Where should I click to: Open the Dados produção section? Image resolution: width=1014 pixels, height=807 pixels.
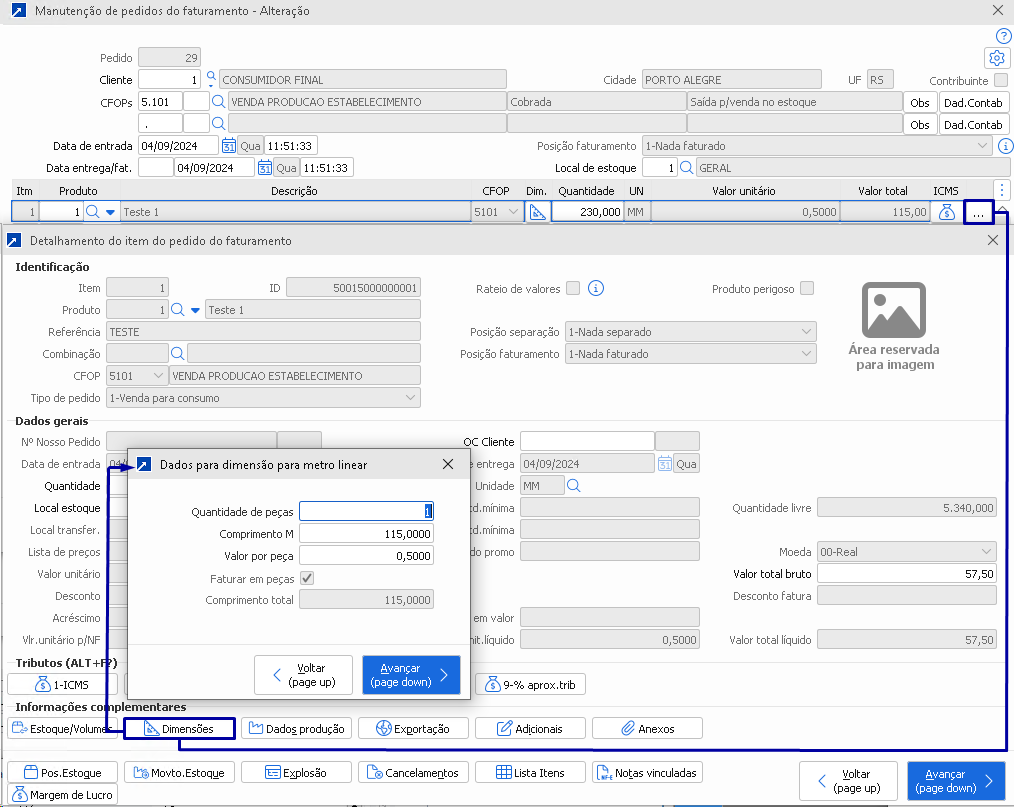click(297, 729)
